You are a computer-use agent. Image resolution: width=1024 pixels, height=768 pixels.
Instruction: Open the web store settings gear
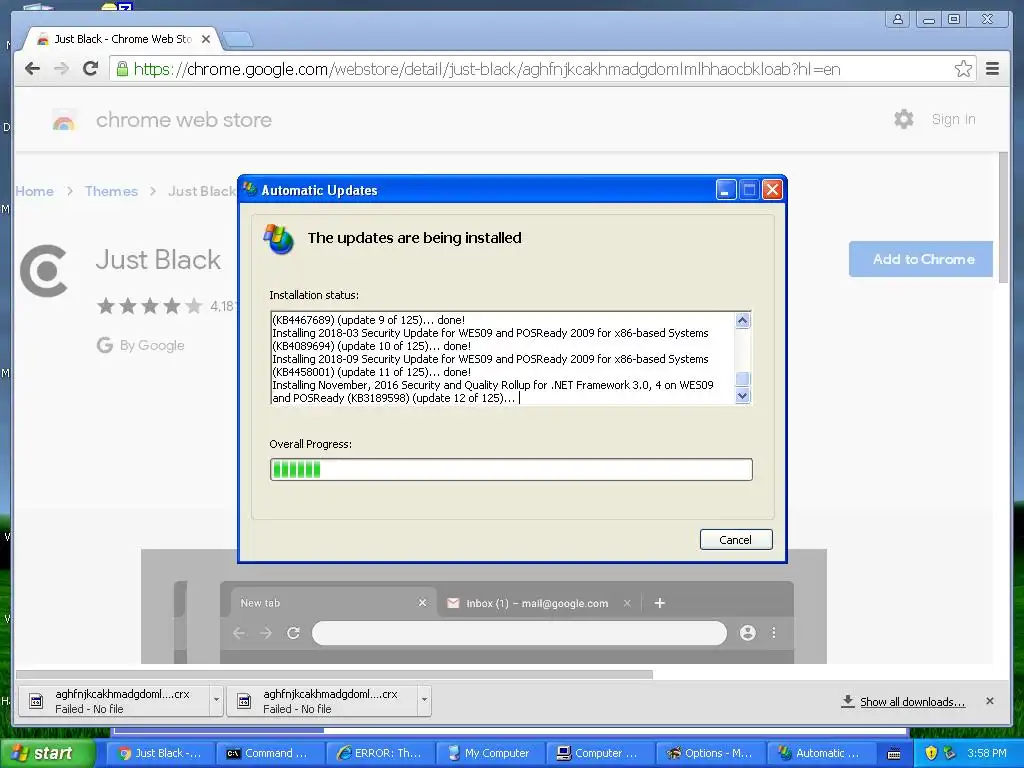[x=904, y=119]
